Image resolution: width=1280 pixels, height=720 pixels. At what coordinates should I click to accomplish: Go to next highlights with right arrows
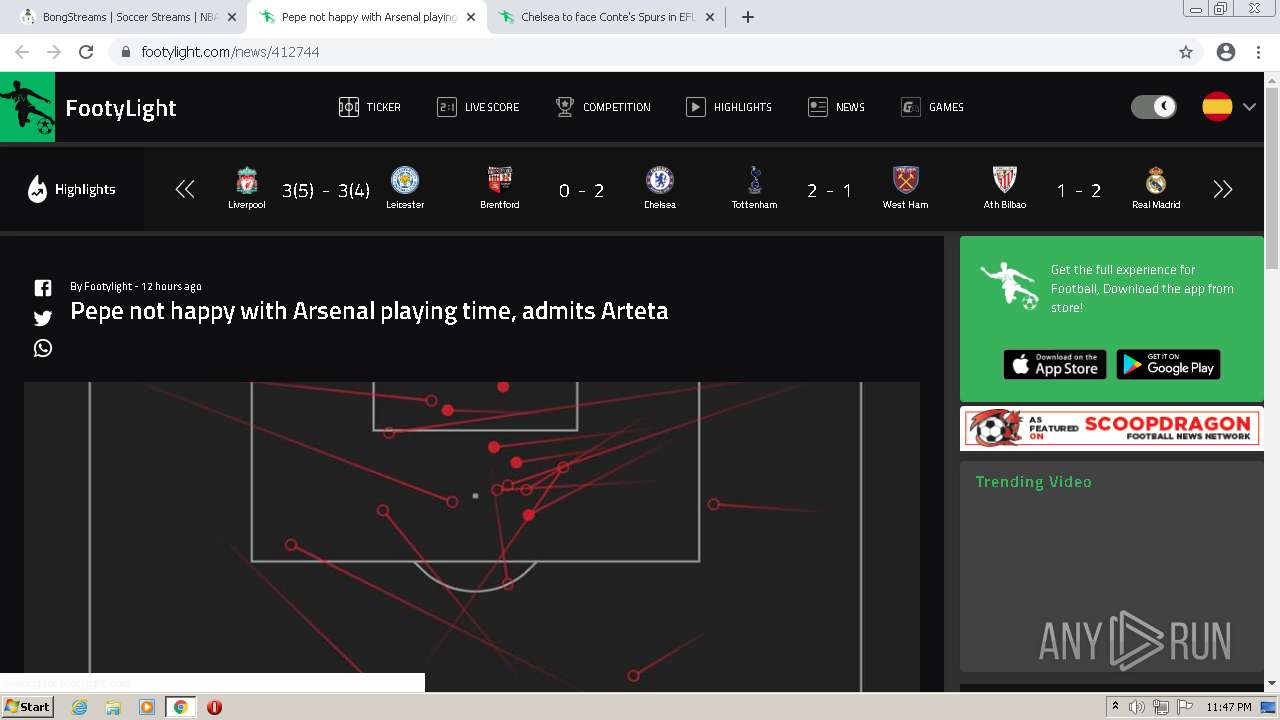tap(1223, 189)
